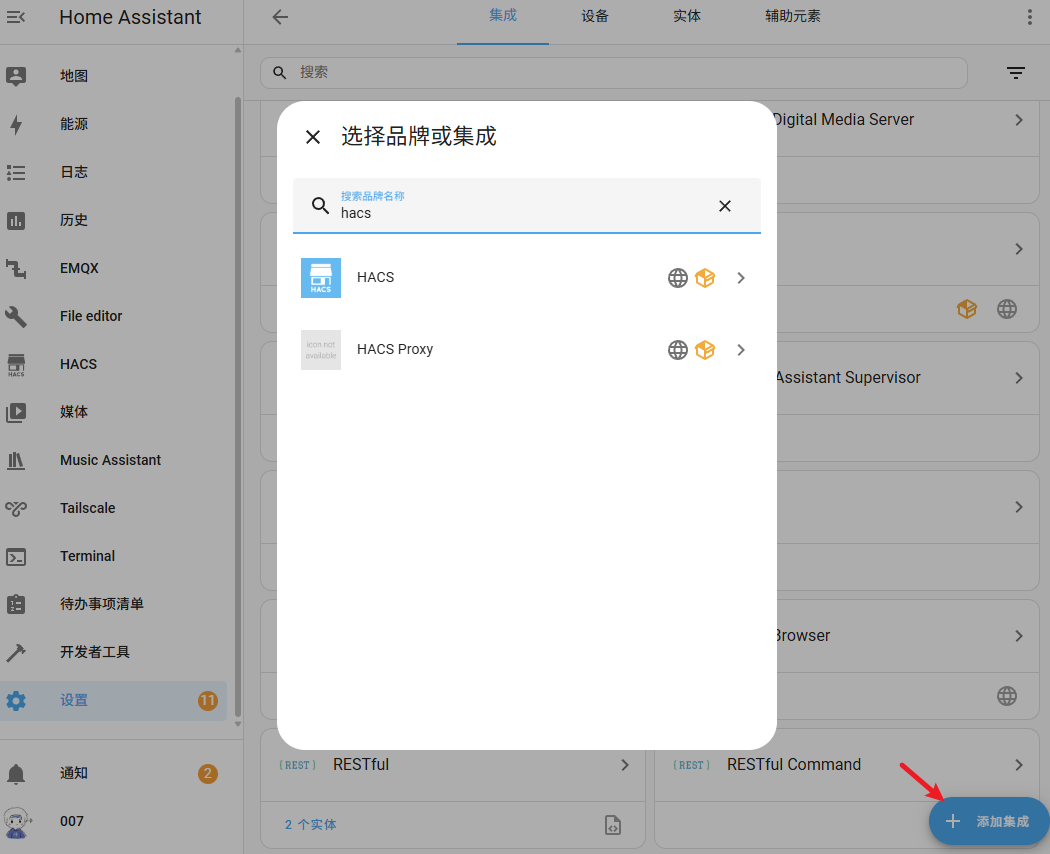Open the integrations filter menu

[x=1015, y=73]
